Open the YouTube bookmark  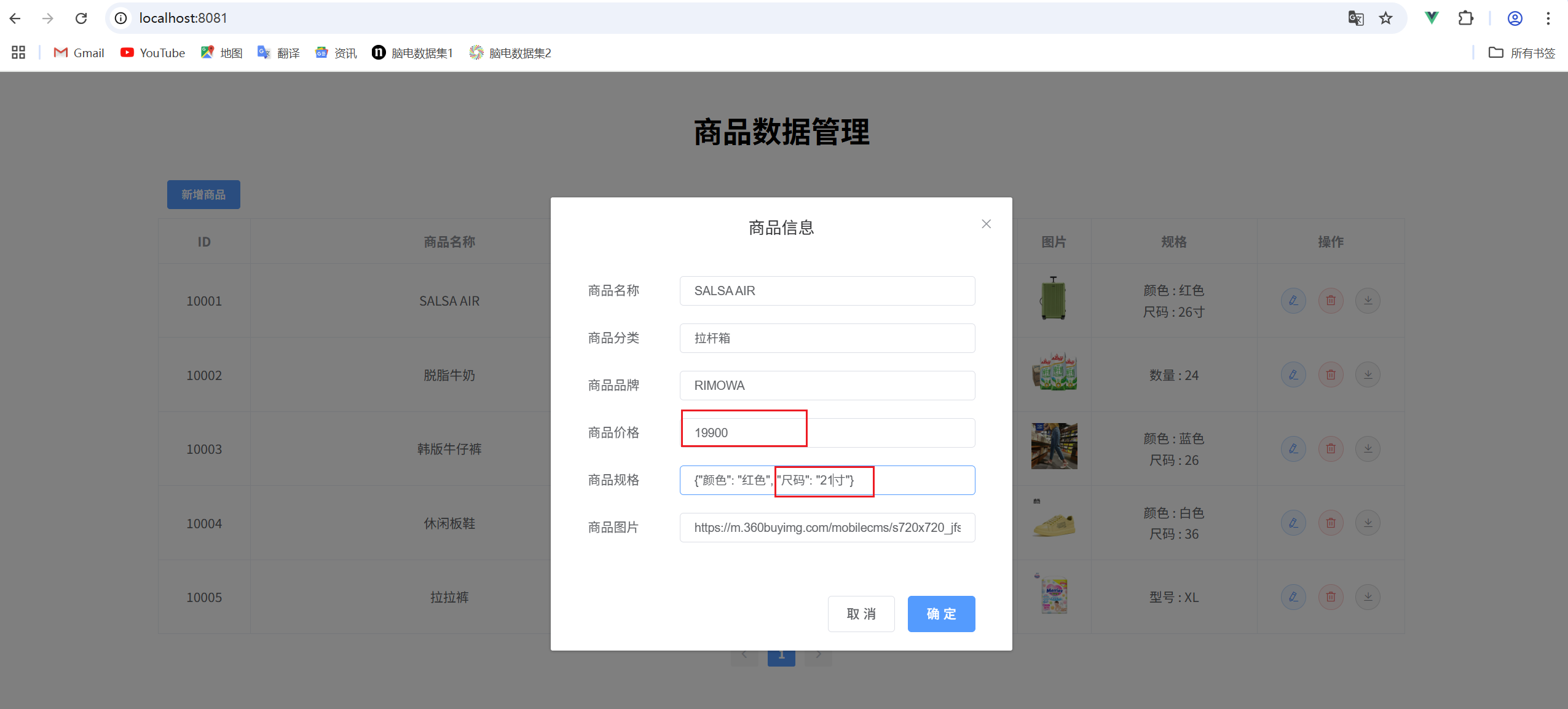pos(152,53)
